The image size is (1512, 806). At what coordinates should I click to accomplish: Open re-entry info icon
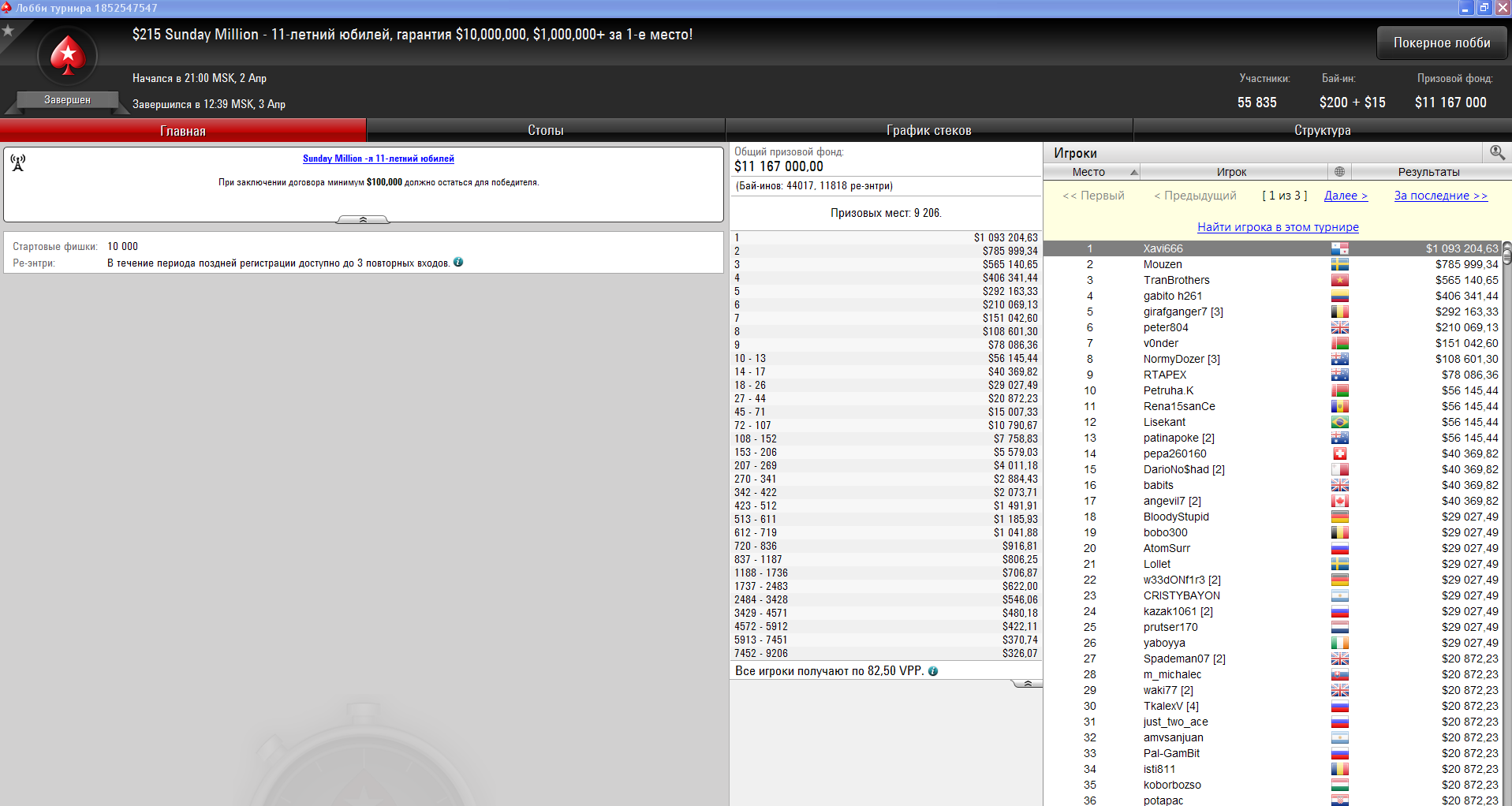pos(458,263)
